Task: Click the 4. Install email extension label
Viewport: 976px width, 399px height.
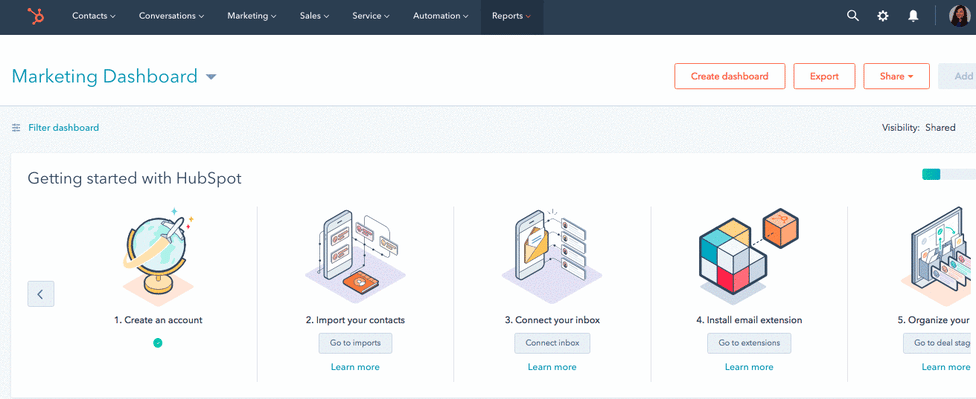Action: tap(749, 320)
